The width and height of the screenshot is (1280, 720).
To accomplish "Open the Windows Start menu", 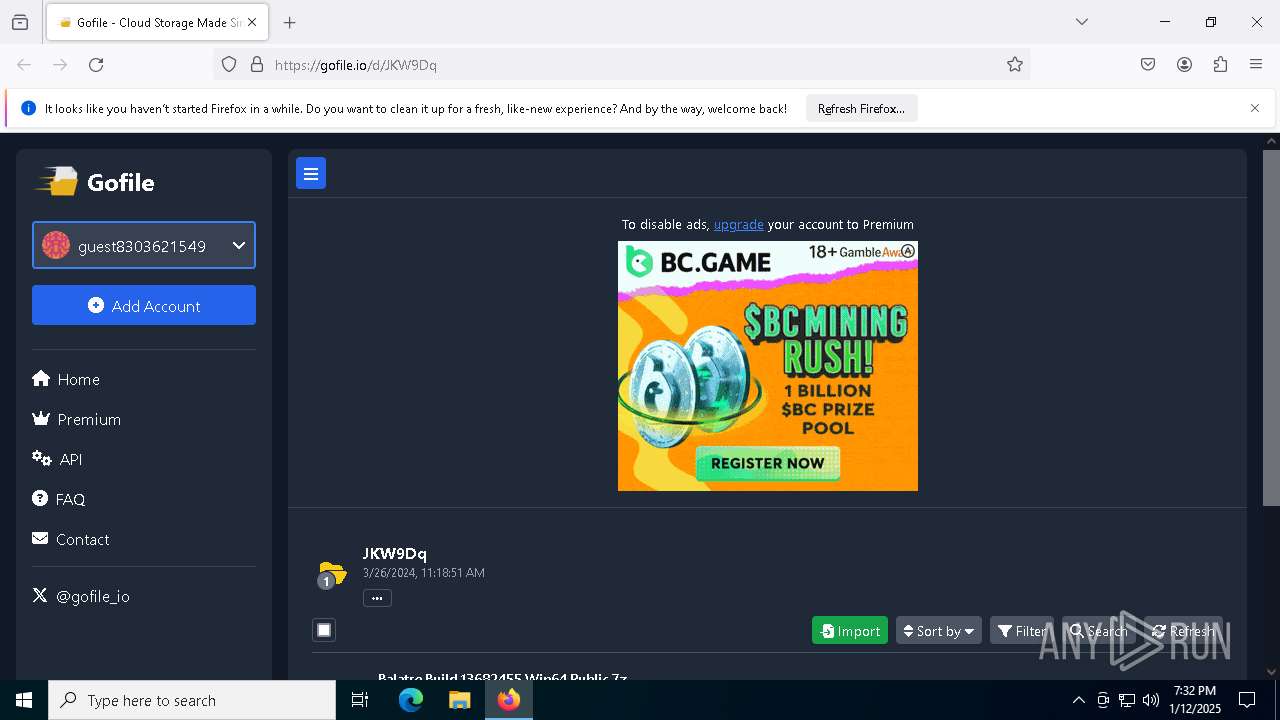I will coord(24,700).
